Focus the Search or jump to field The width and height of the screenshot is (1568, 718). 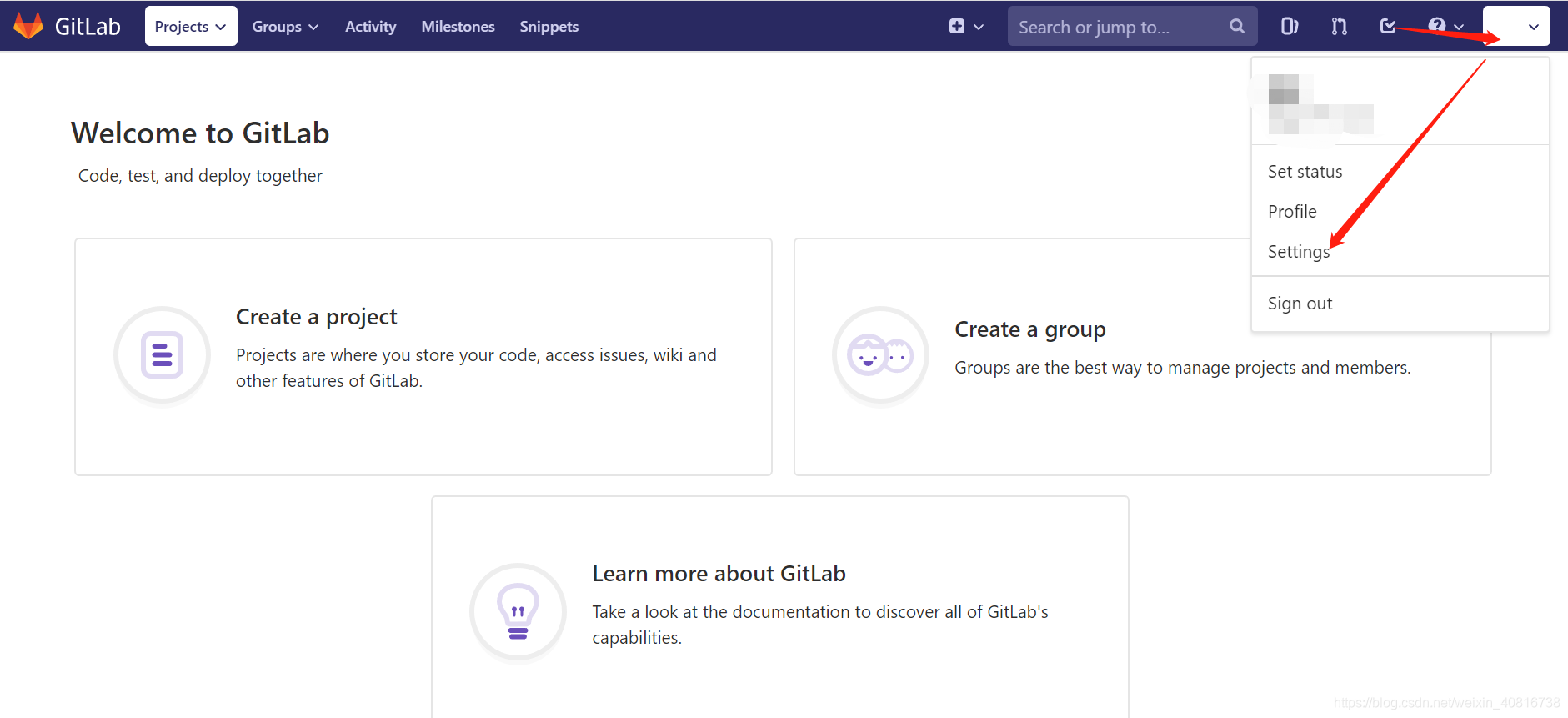pyautogui.click(x=1132, y=26)
